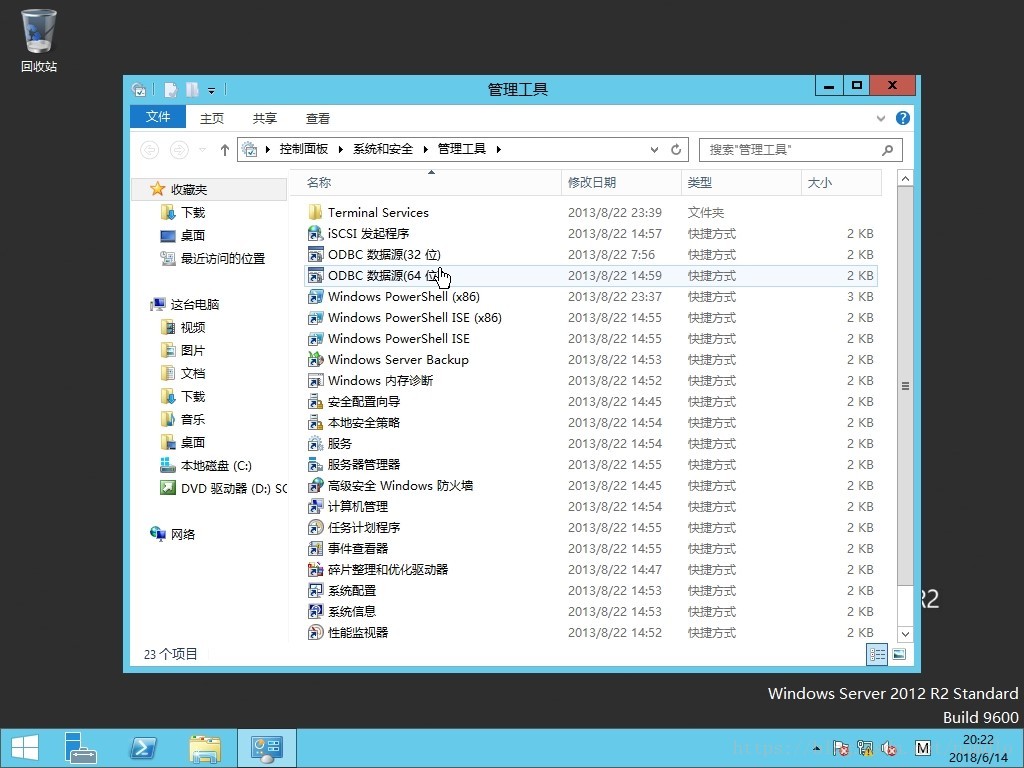Screen dimensions: 1024x768
Task: Expand the ribbon with the chevron
Action: coord(880,118)
